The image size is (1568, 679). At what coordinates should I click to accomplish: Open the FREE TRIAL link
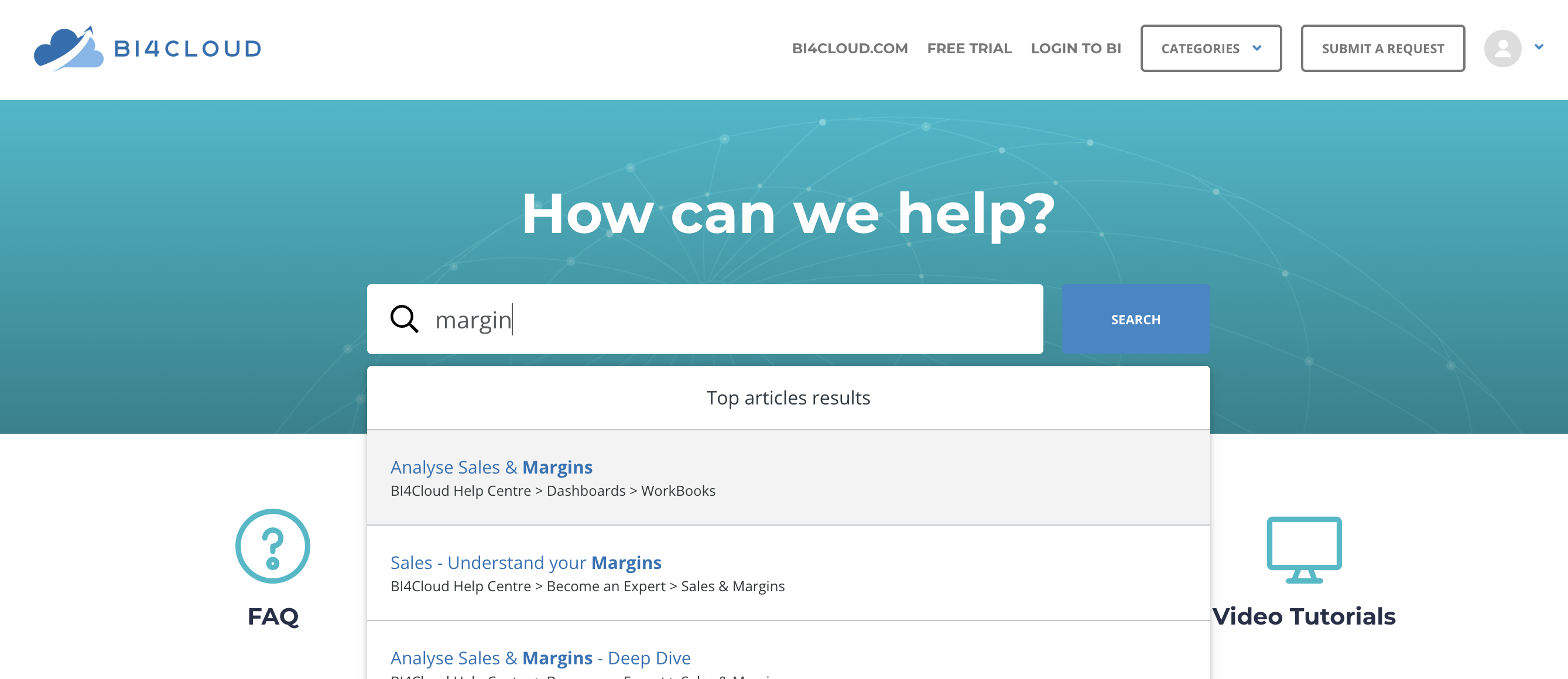coord(969,49)
